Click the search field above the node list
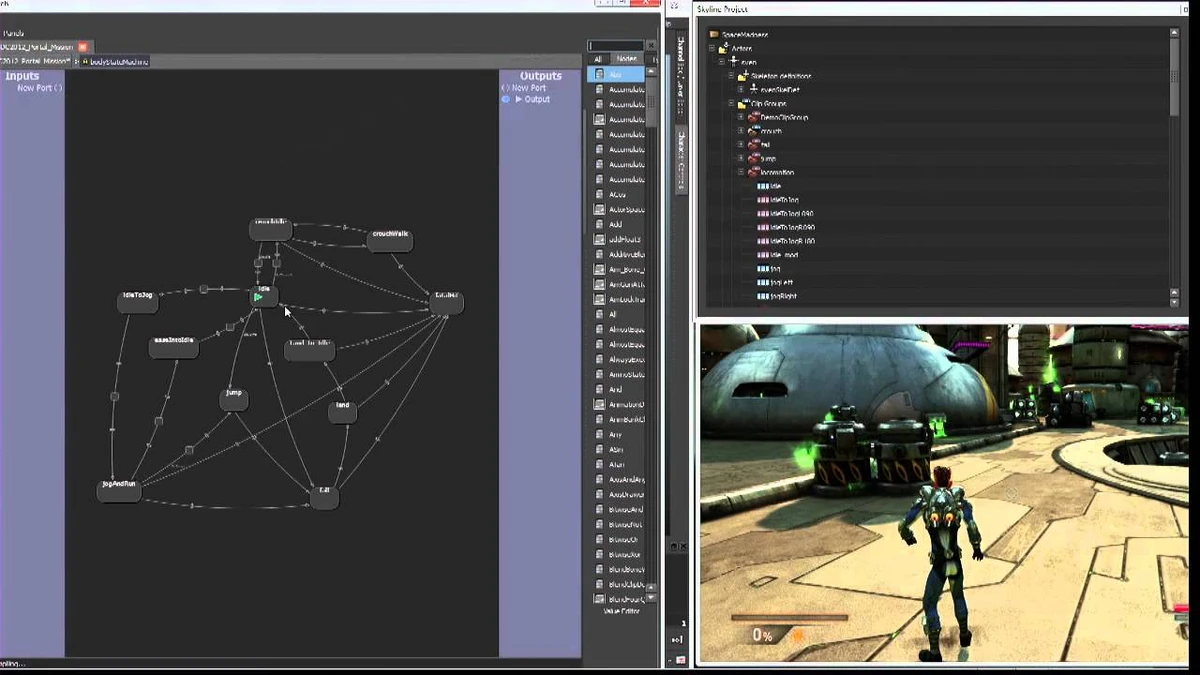1200x675 pixels. coord(615,45)
